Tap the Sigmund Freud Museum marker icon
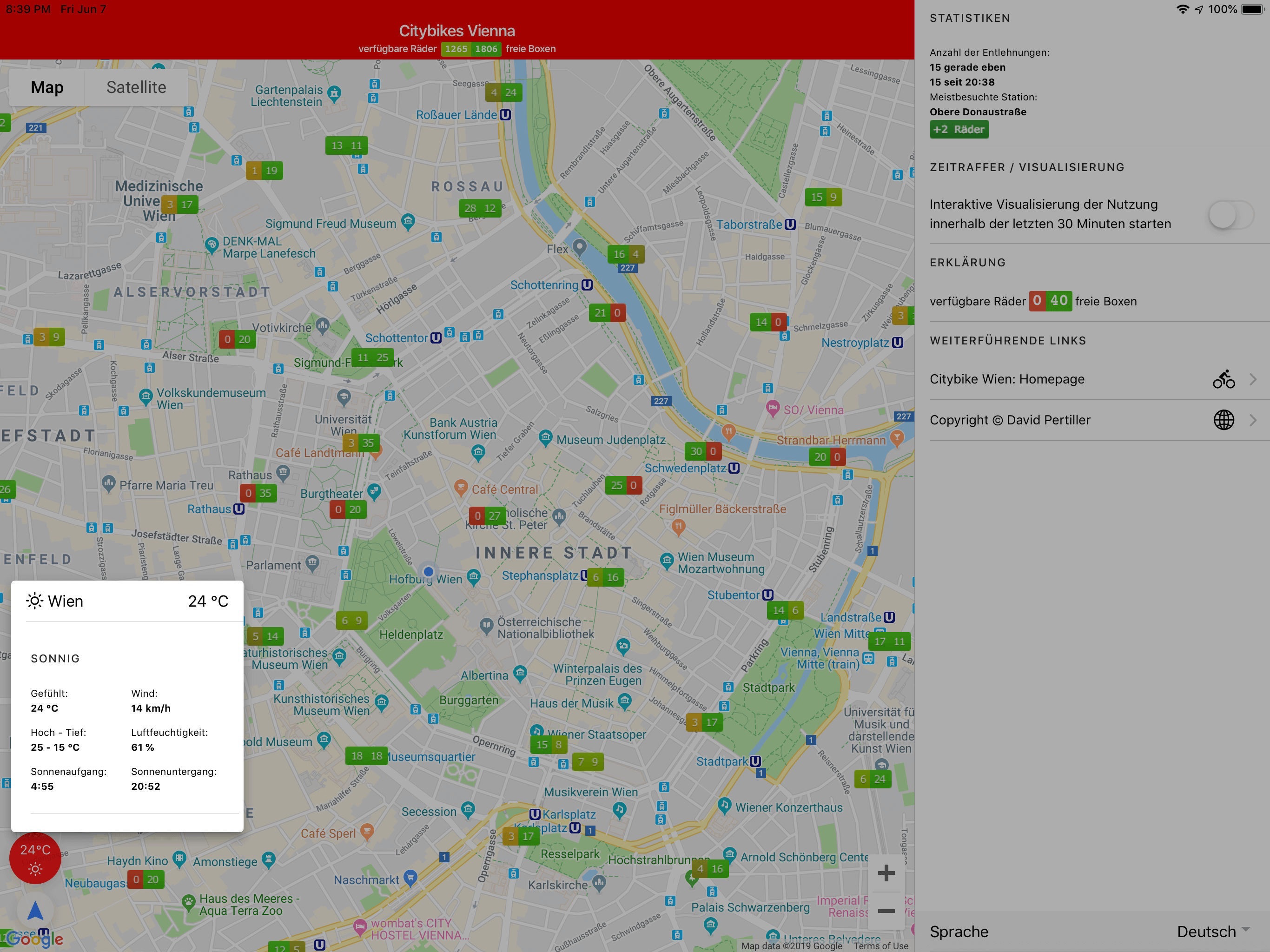Viewport: 1270px width, 952px height. click(408, 221)
